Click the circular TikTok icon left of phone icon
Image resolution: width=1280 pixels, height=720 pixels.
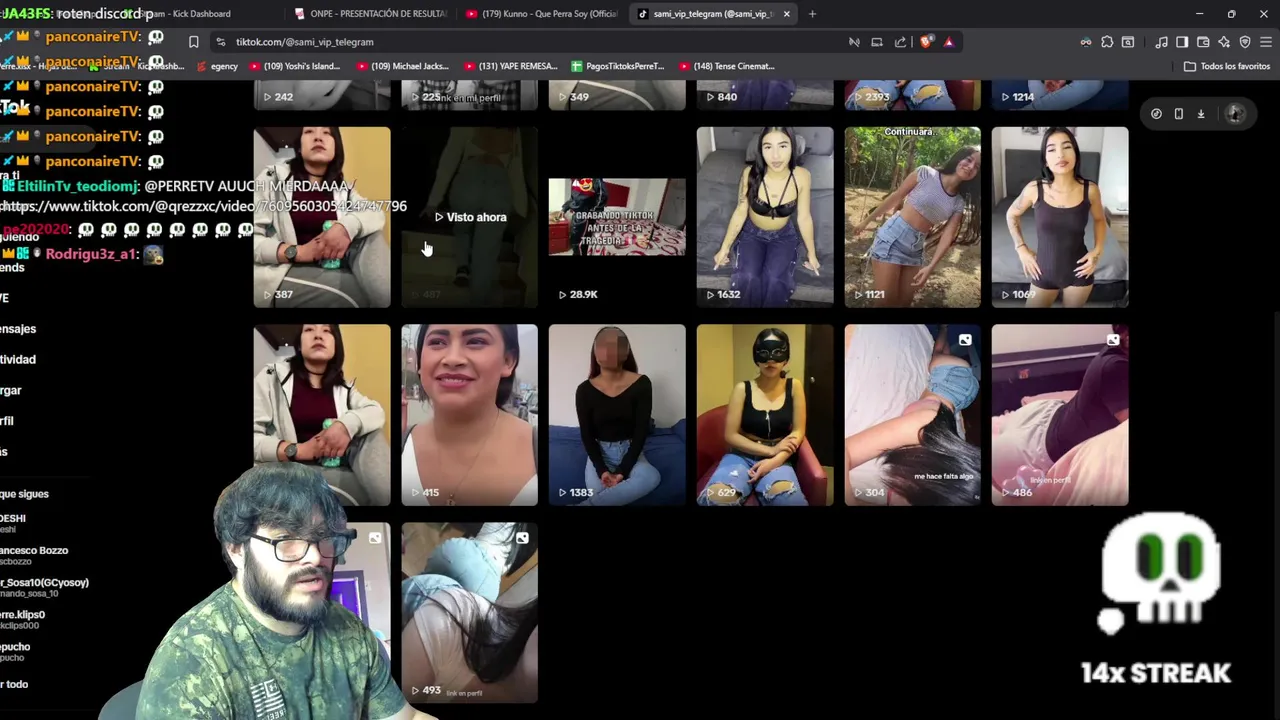1156,114
